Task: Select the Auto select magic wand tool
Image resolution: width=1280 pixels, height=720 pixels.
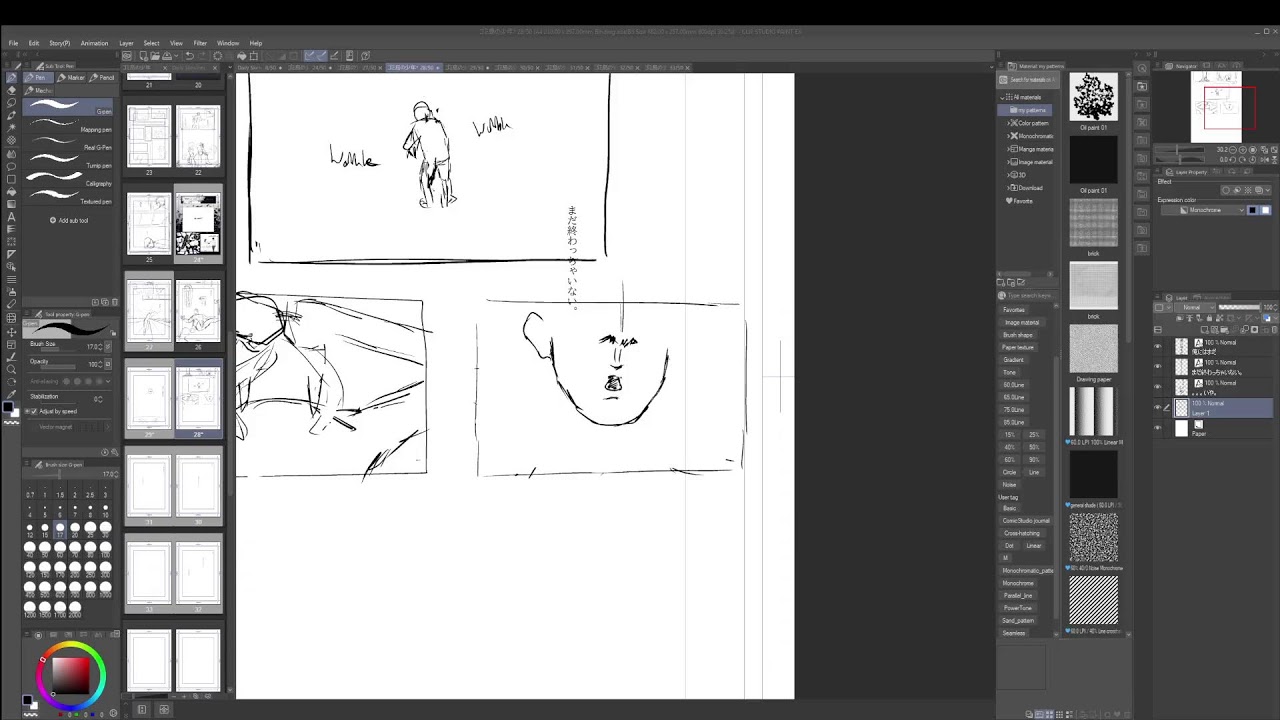Action: 12,127
